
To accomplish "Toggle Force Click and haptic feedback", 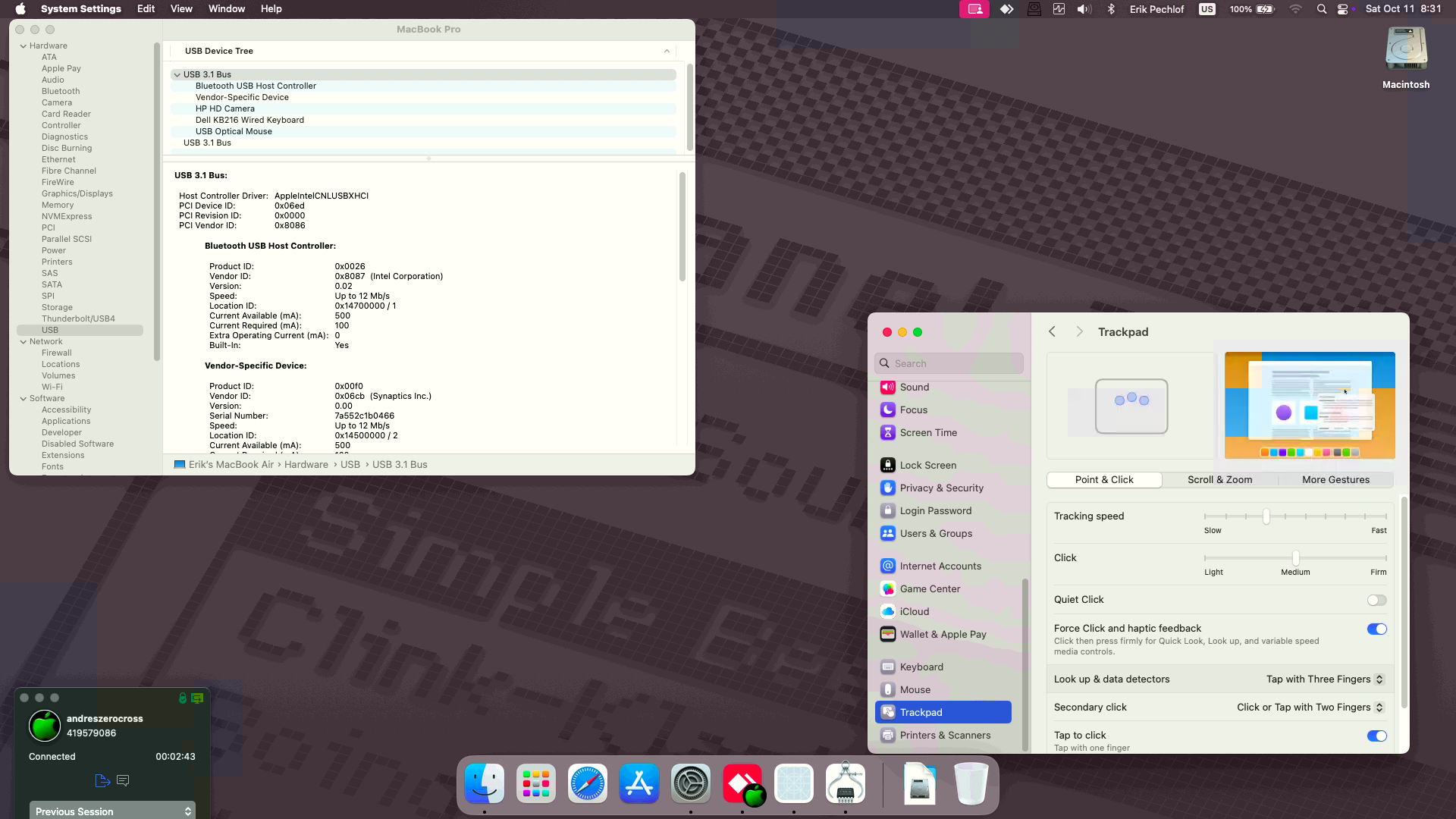I will [1376, 629].
